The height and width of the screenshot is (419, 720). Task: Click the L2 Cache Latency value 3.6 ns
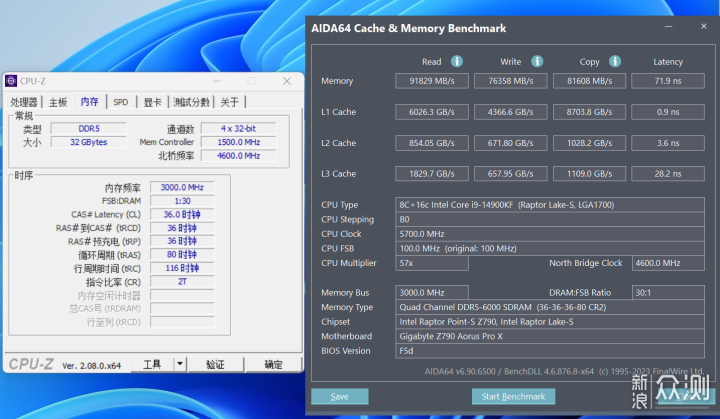tap(668, 143)
